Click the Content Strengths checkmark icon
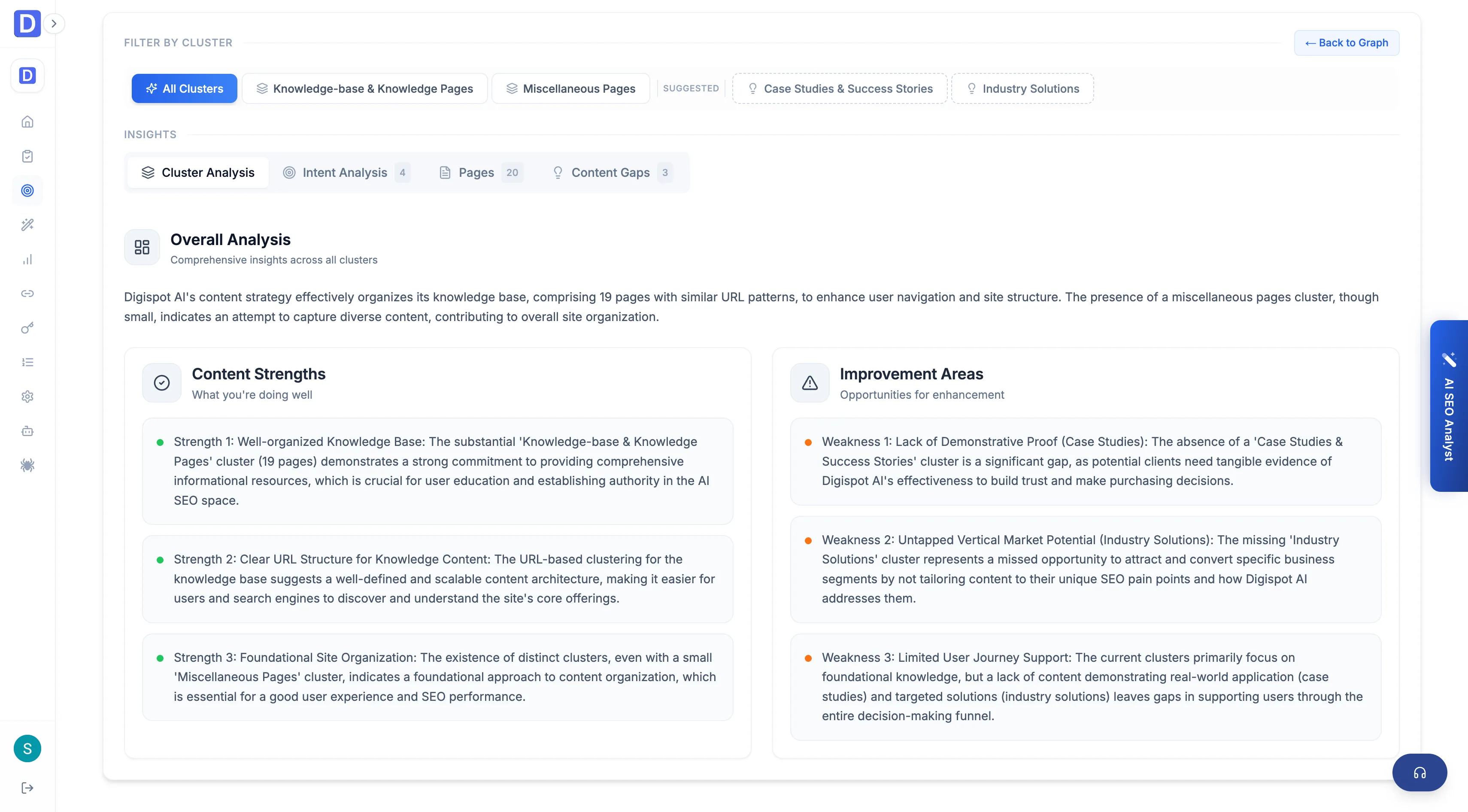 point(162,383)
